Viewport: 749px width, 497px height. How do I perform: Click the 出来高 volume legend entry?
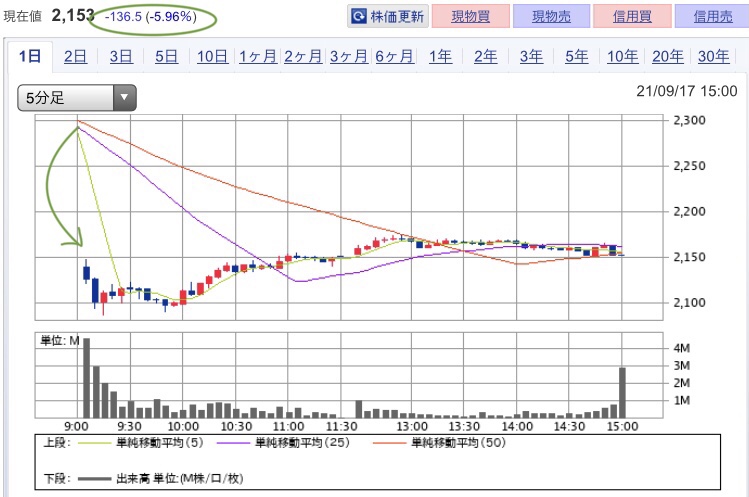click(x=160, y=478)
